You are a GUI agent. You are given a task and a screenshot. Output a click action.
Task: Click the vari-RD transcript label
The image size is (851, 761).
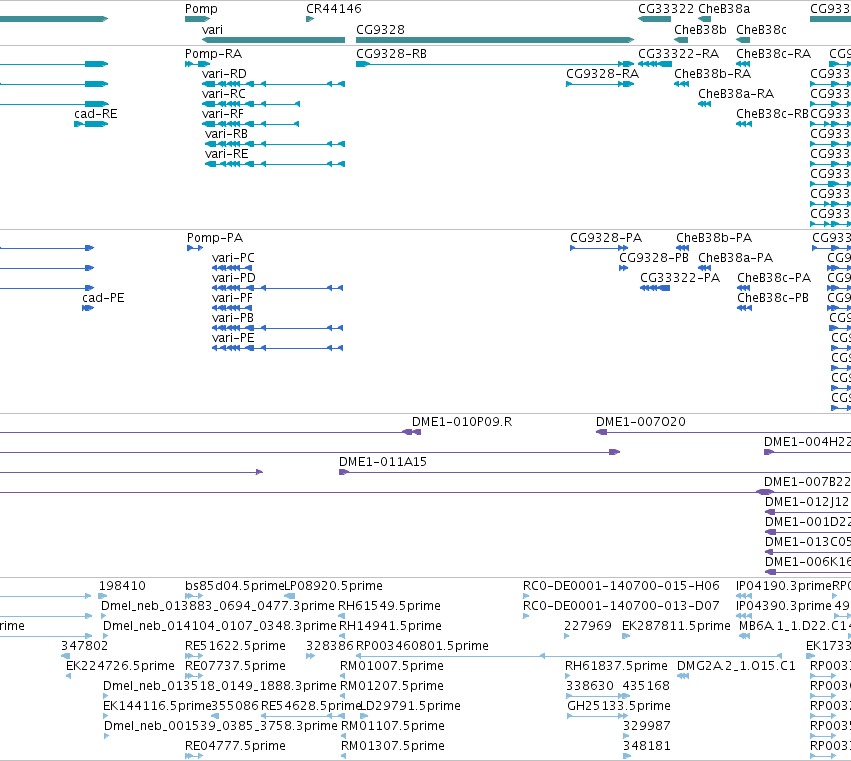point(224,74)
